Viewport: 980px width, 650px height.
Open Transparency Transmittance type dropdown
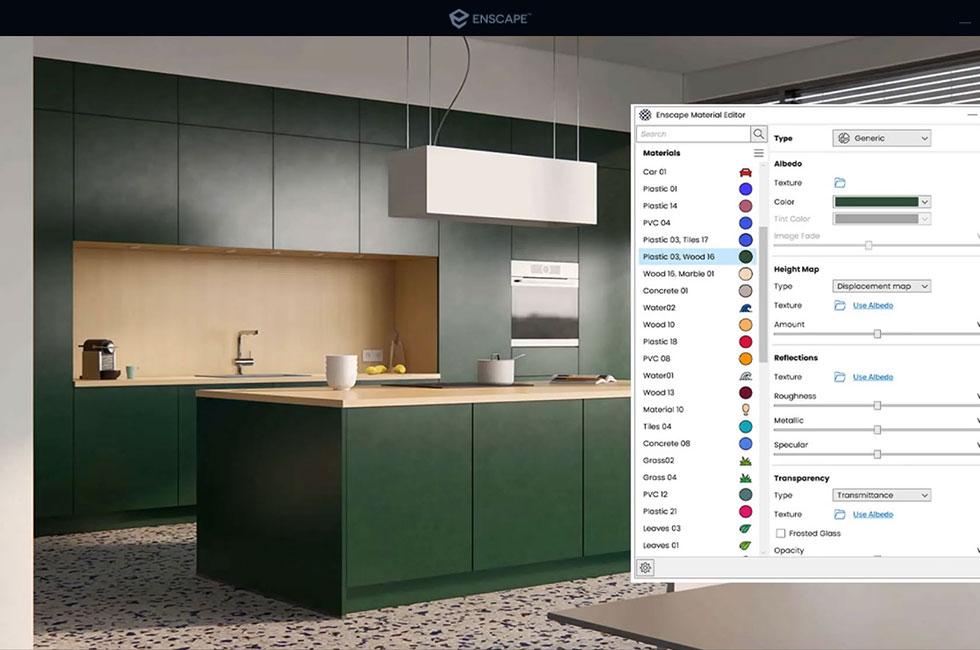pos(882,495)
